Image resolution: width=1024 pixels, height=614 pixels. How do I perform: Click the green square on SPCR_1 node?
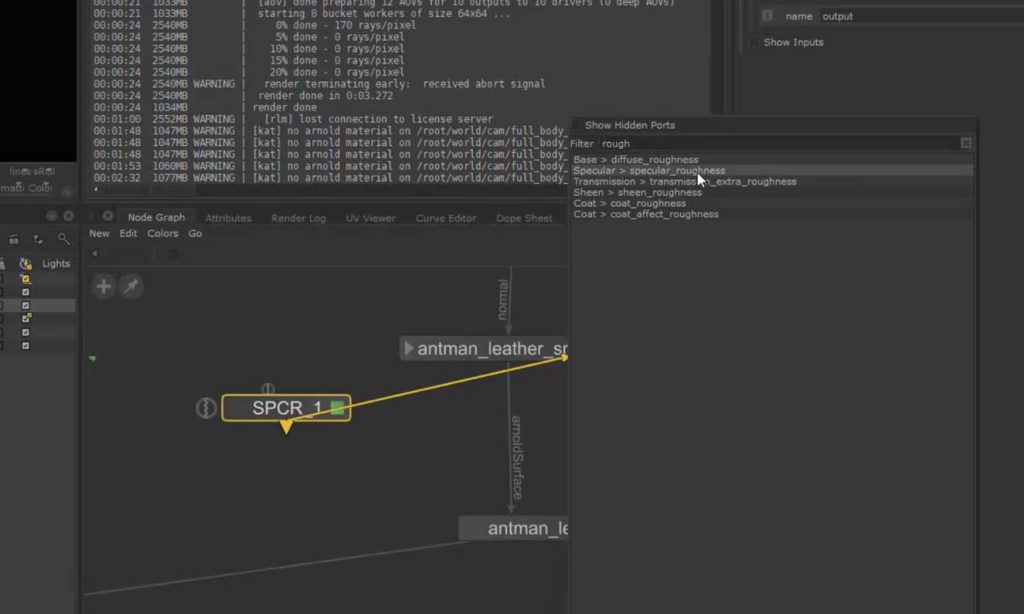338,408
